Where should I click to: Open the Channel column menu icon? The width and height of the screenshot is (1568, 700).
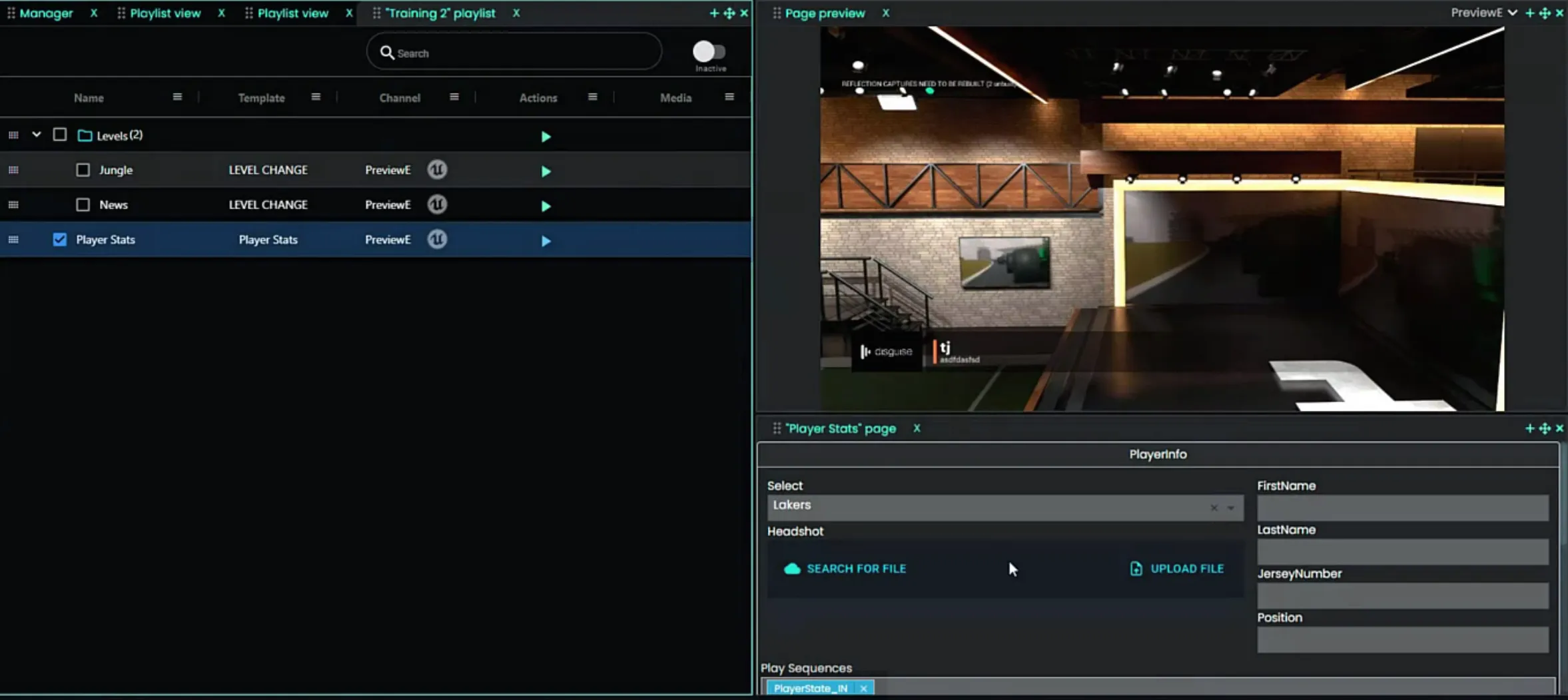click(454, 97)
